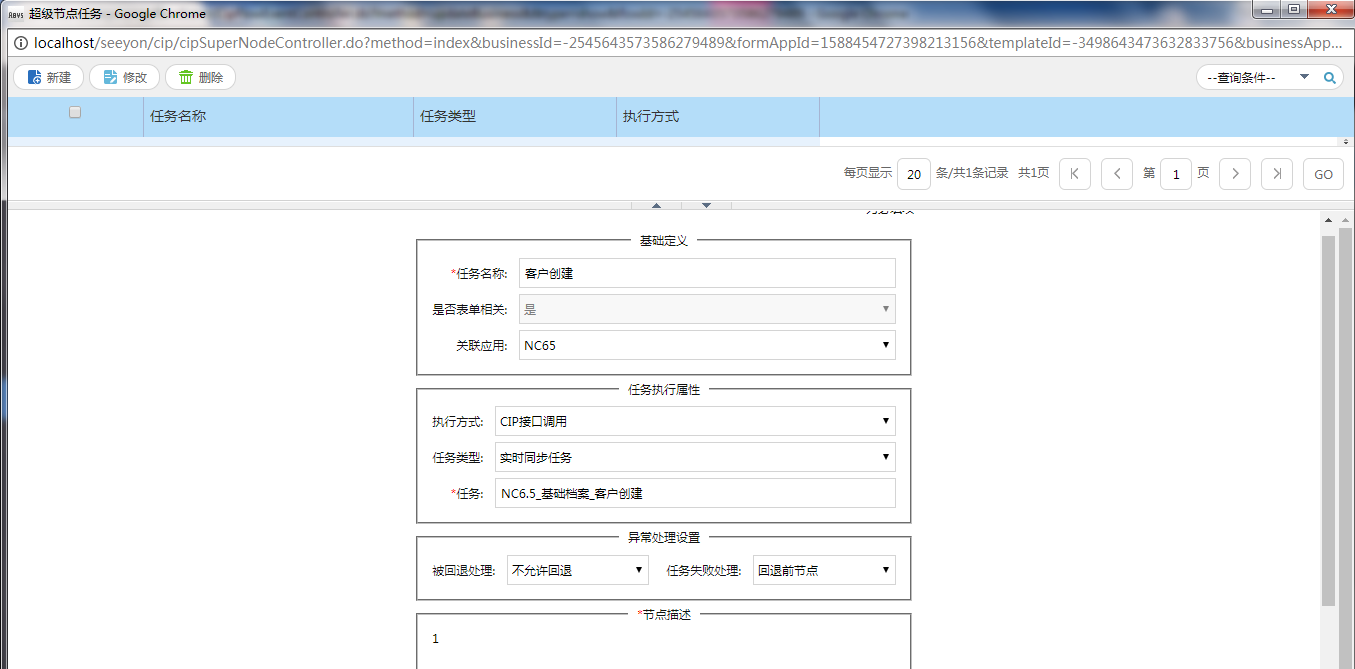Go to last page of records

tap(1276, 174)
